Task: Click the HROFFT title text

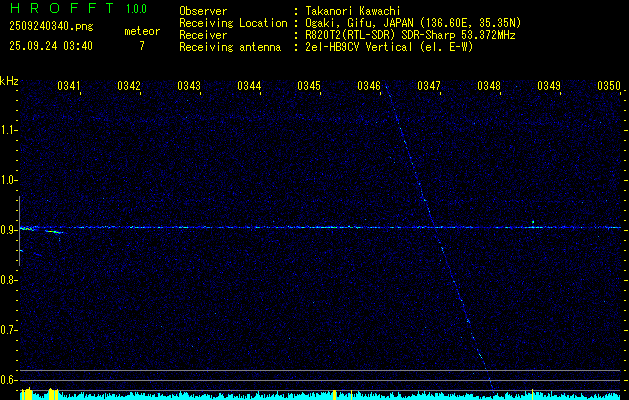Action: point(62,8)
